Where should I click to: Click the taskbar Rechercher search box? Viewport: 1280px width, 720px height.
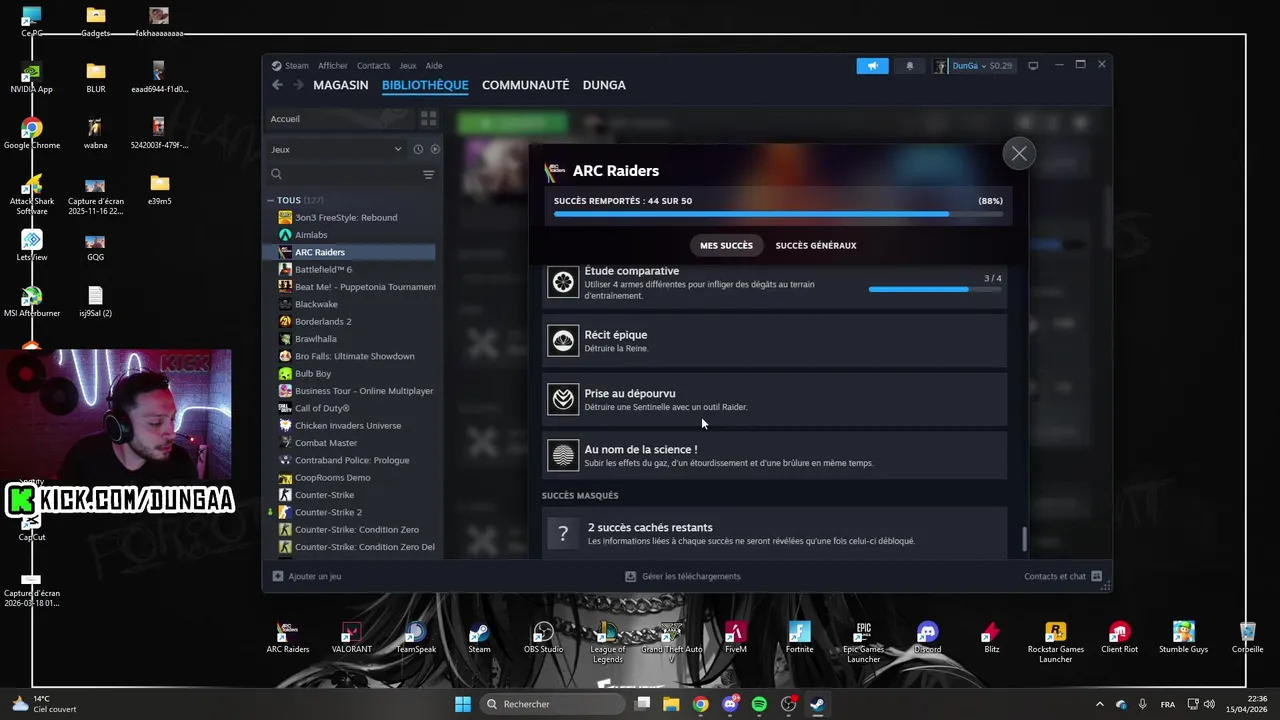[x=551, y=704]
